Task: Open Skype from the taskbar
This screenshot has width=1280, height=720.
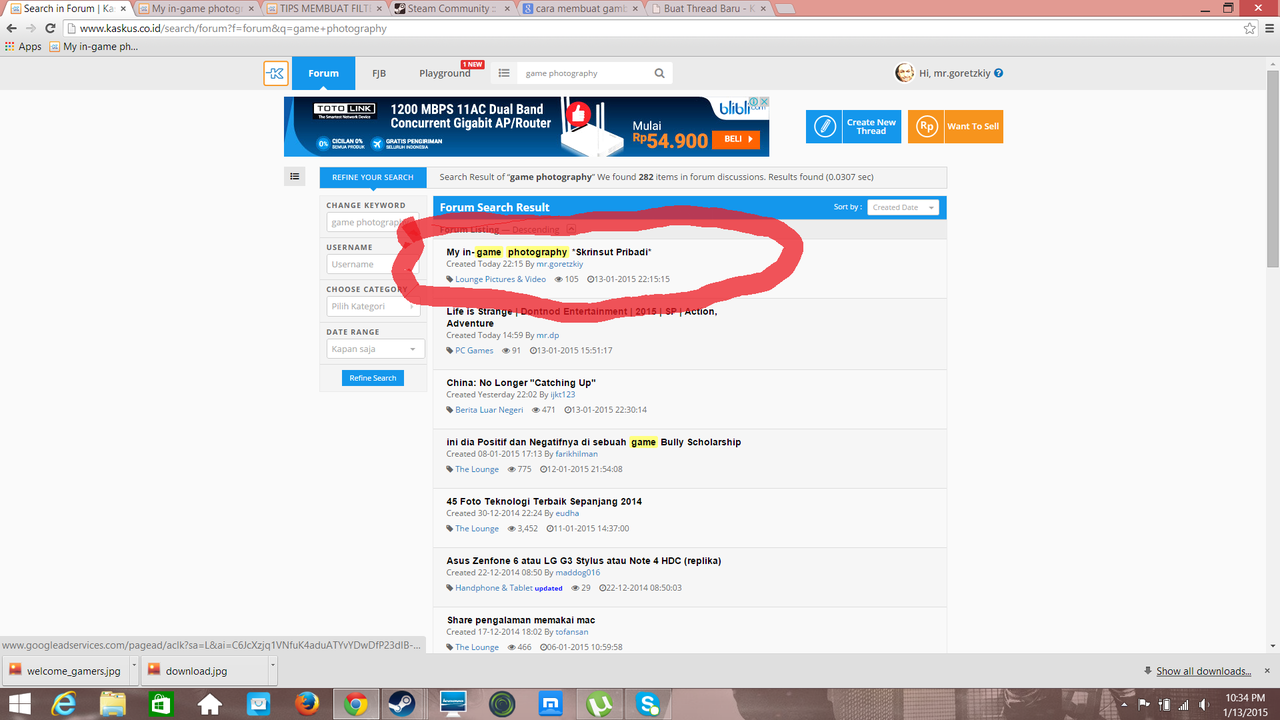Action: pyautogui.click(x=649, y=704)
